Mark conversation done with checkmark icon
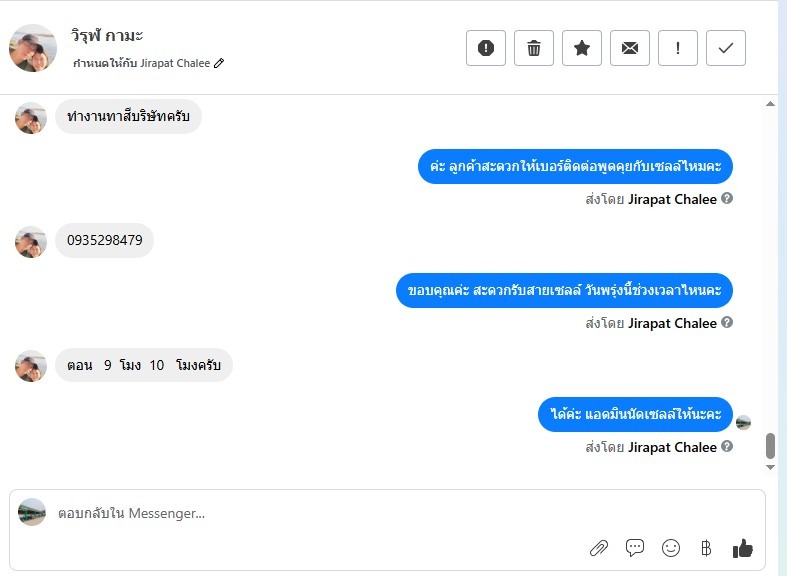The height and width of the screenshot is (576, 787). click(726, 48)
